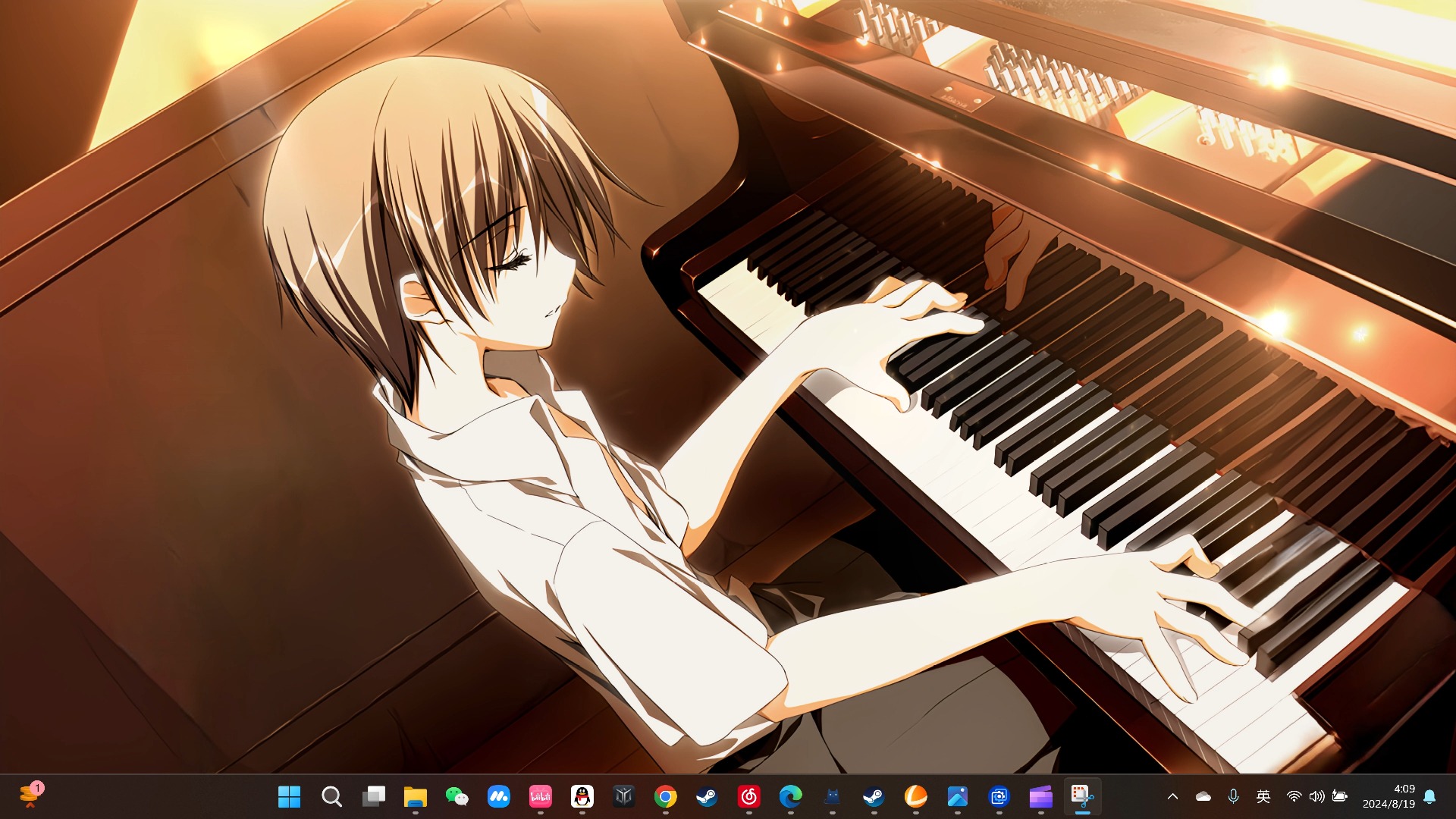Open the Windows Start menu

point(290,796)
